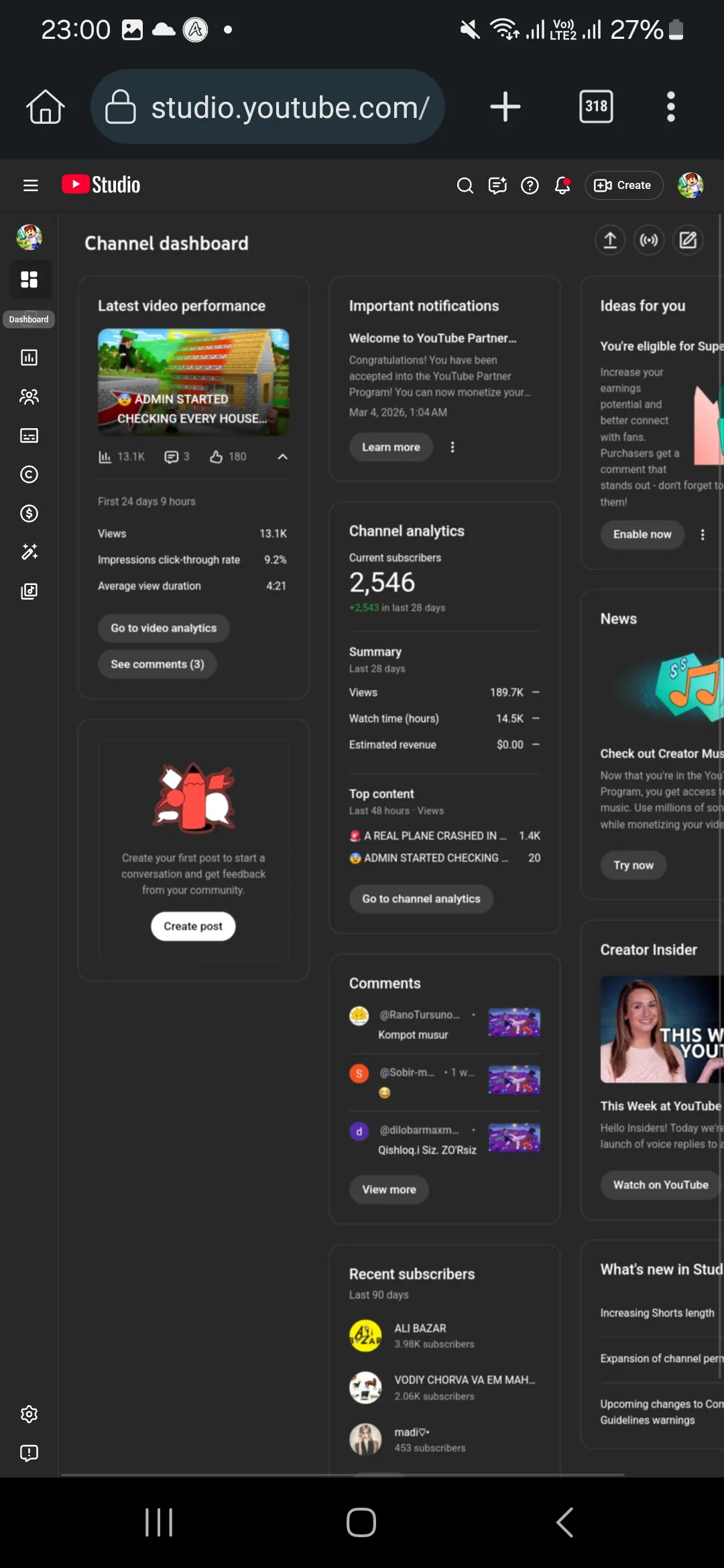Click Learn more on Partner notification
The width and height of the screenshot is (724, 1568).
coord(391,447)
